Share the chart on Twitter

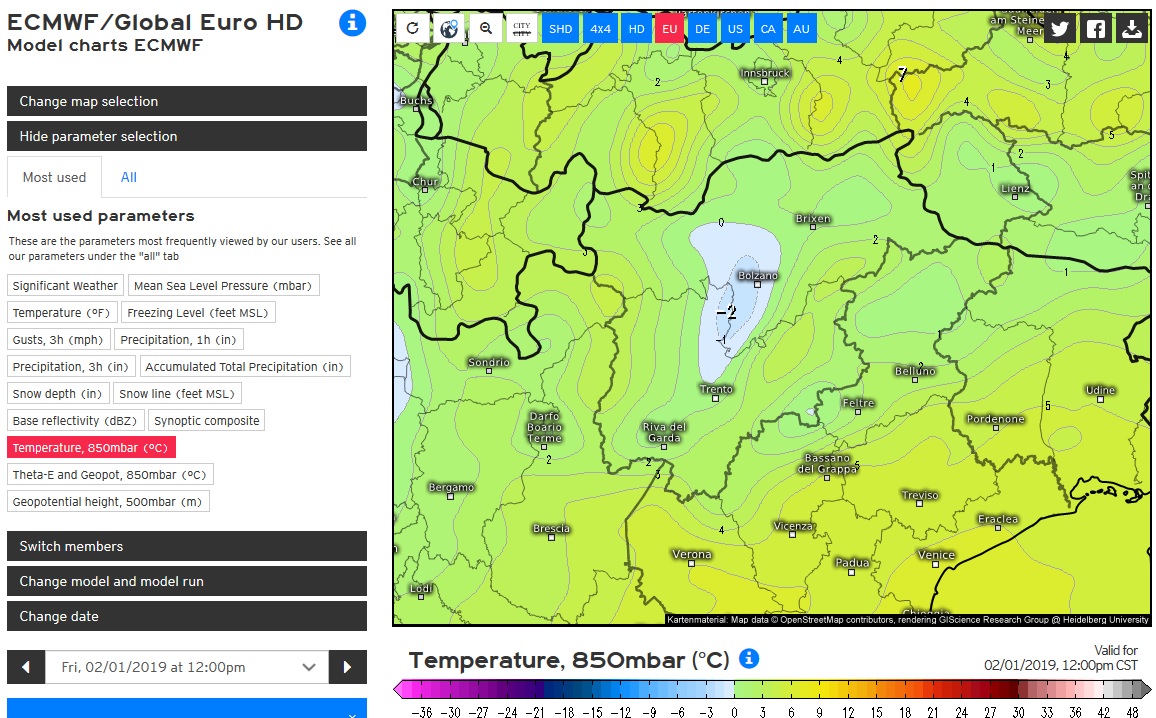coord(1059,29)
